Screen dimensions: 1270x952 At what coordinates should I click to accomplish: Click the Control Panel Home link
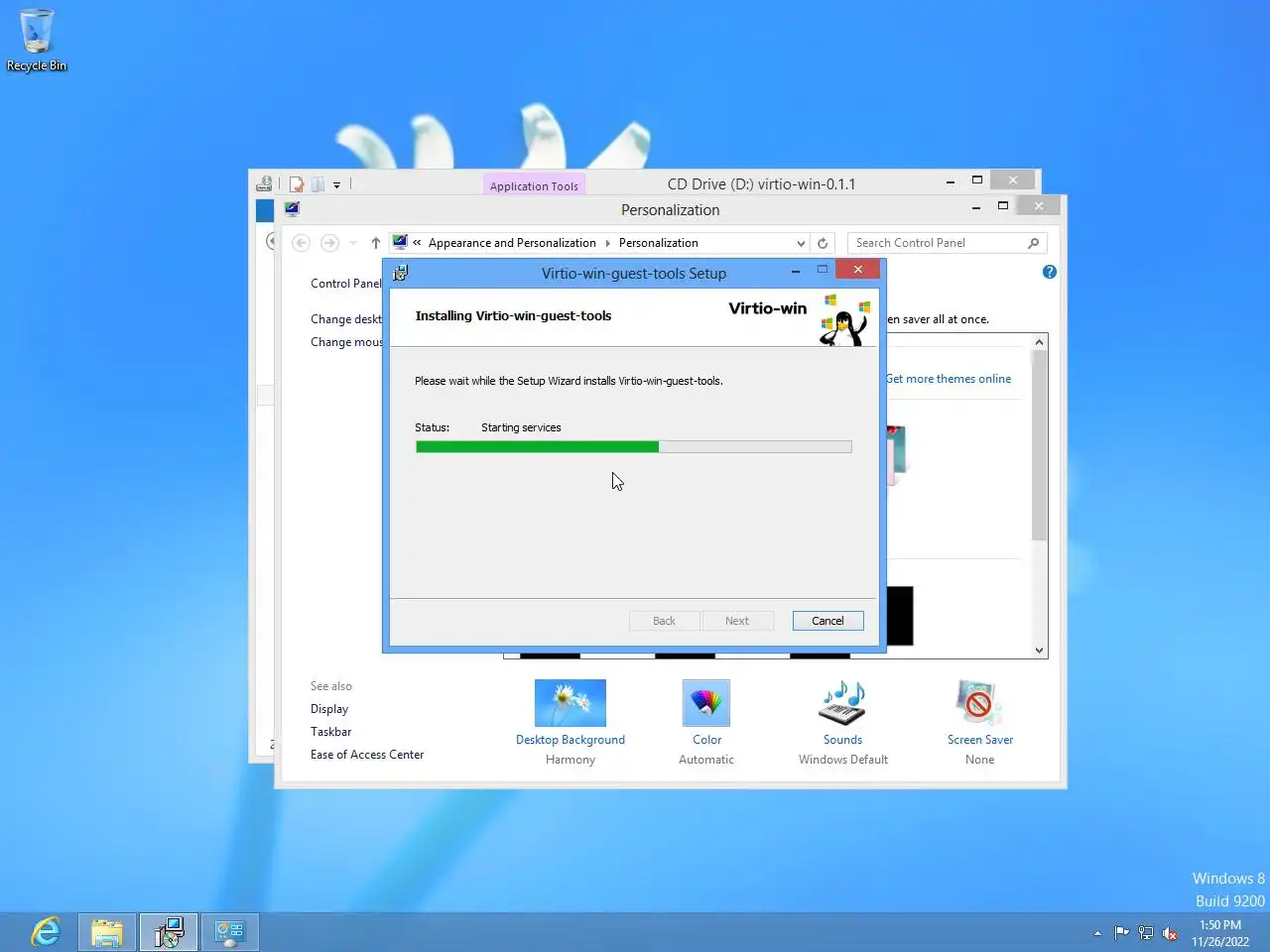pyautogui.click(x=346, y=284)
